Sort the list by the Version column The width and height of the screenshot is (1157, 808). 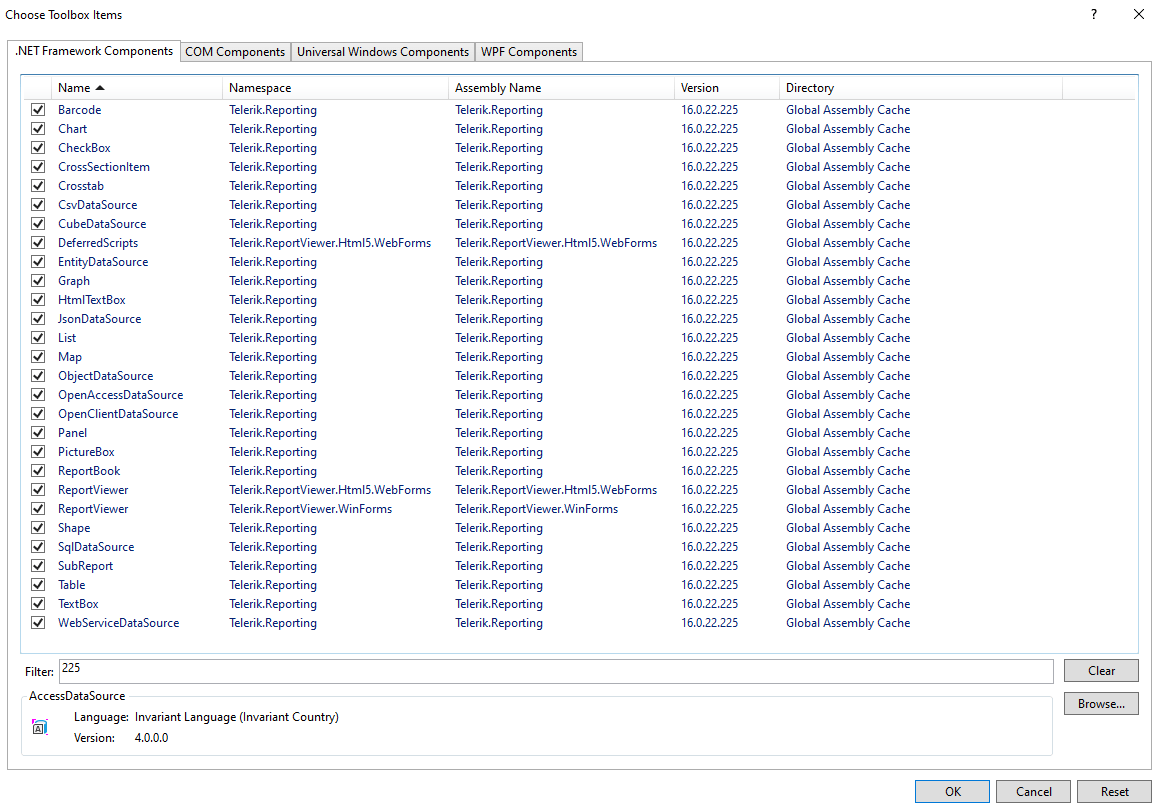point(698,87)
